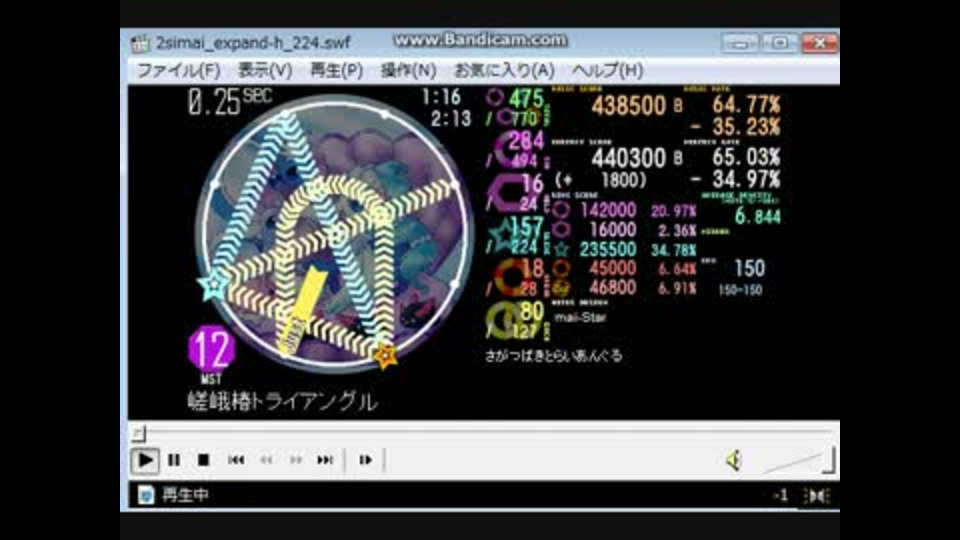This screenshot has width=960, height=540.
Task: Click the status bar 再生中 icon
Action: coord(146,495)
